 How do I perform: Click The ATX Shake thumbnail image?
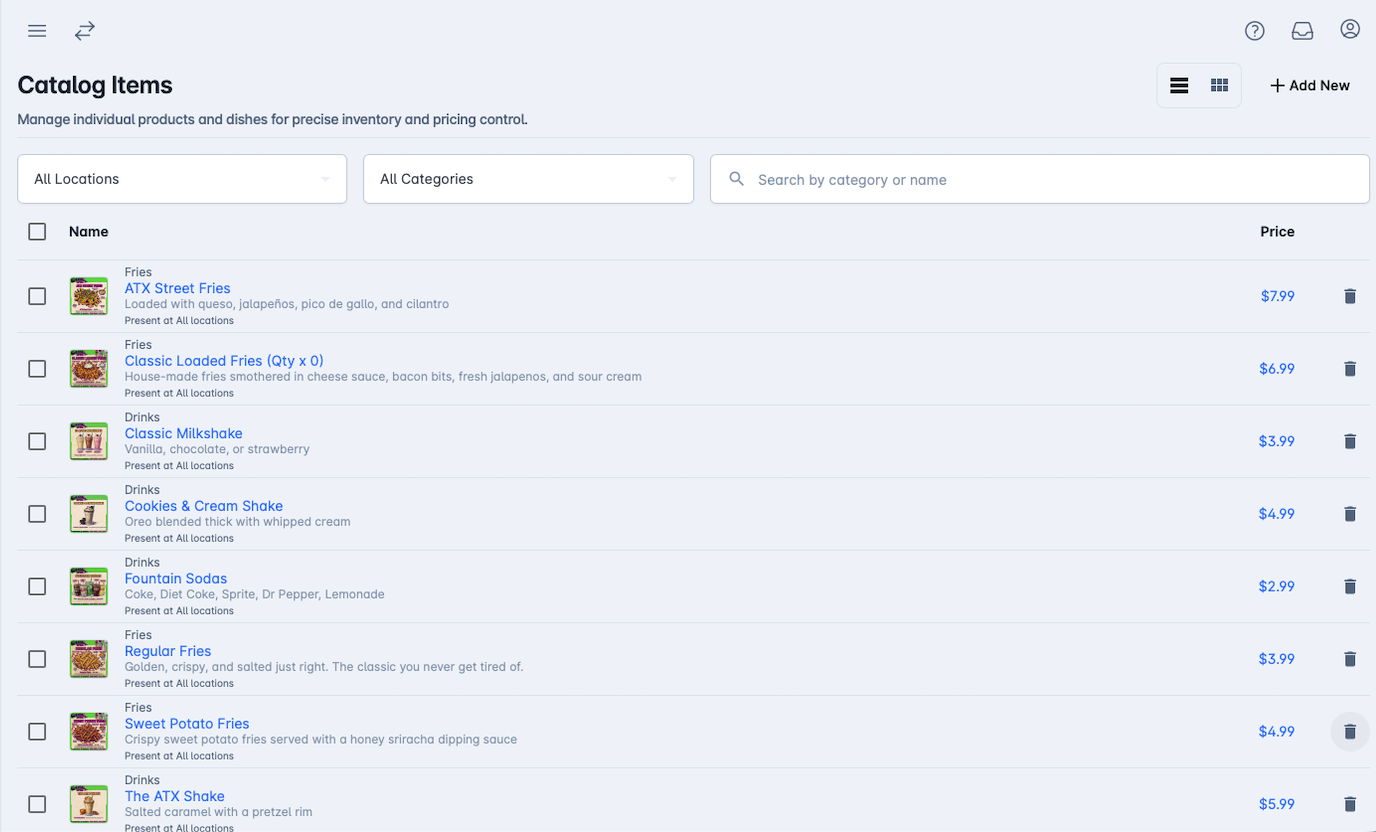point(89,804)
